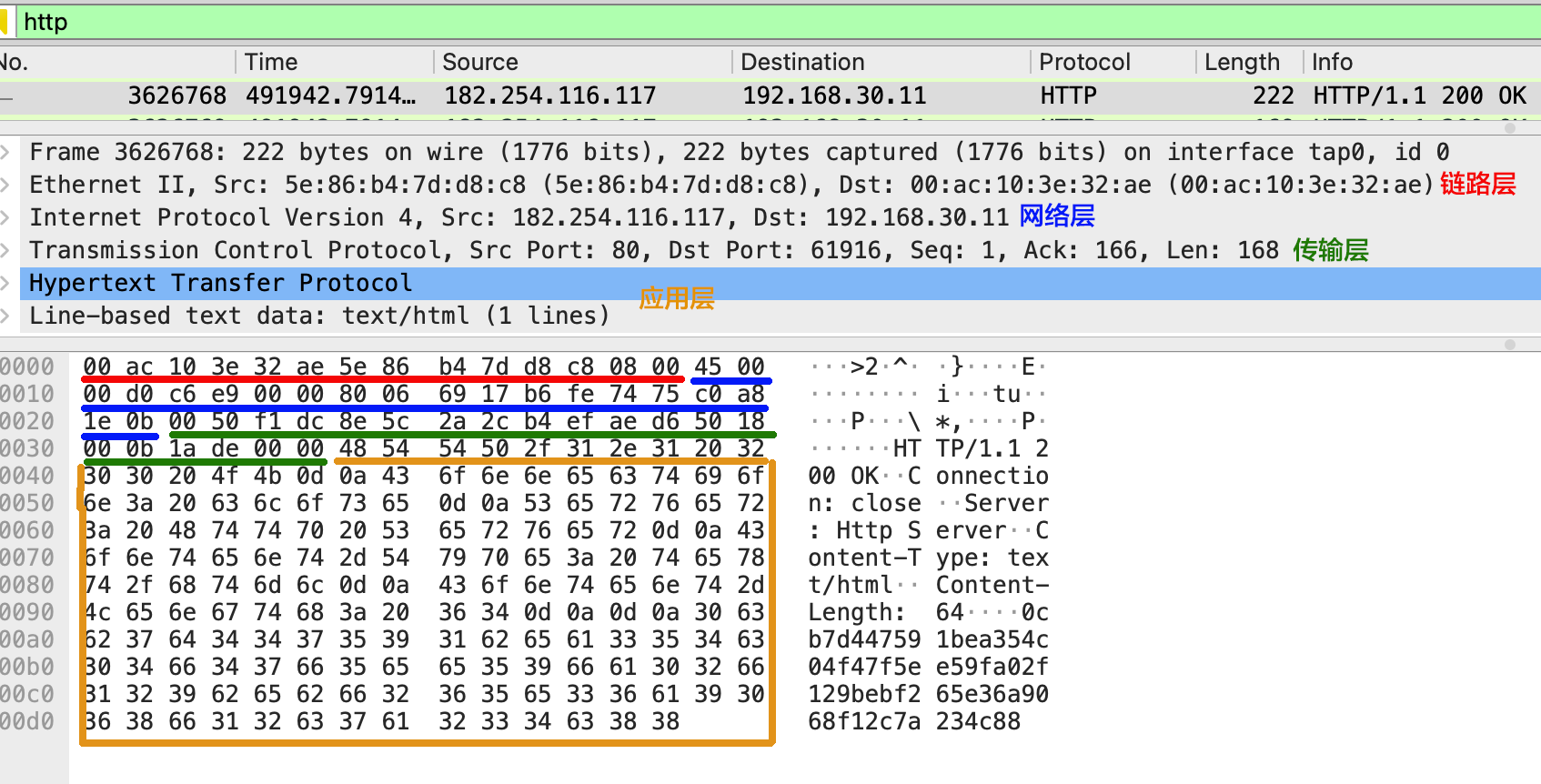Click hex offset 0000 in bytes pane

(27, 367)
